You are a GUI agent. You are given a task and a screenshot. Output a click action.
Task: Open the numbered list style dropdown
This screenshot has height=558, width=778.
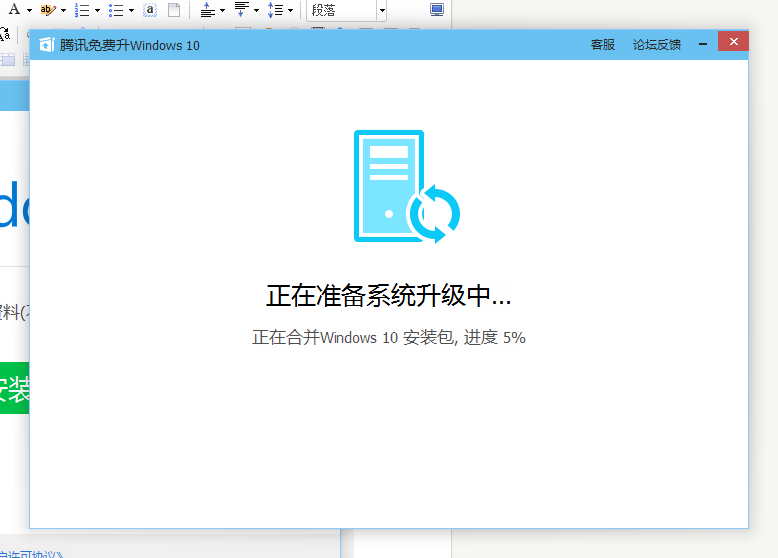(x=97, y=10)
